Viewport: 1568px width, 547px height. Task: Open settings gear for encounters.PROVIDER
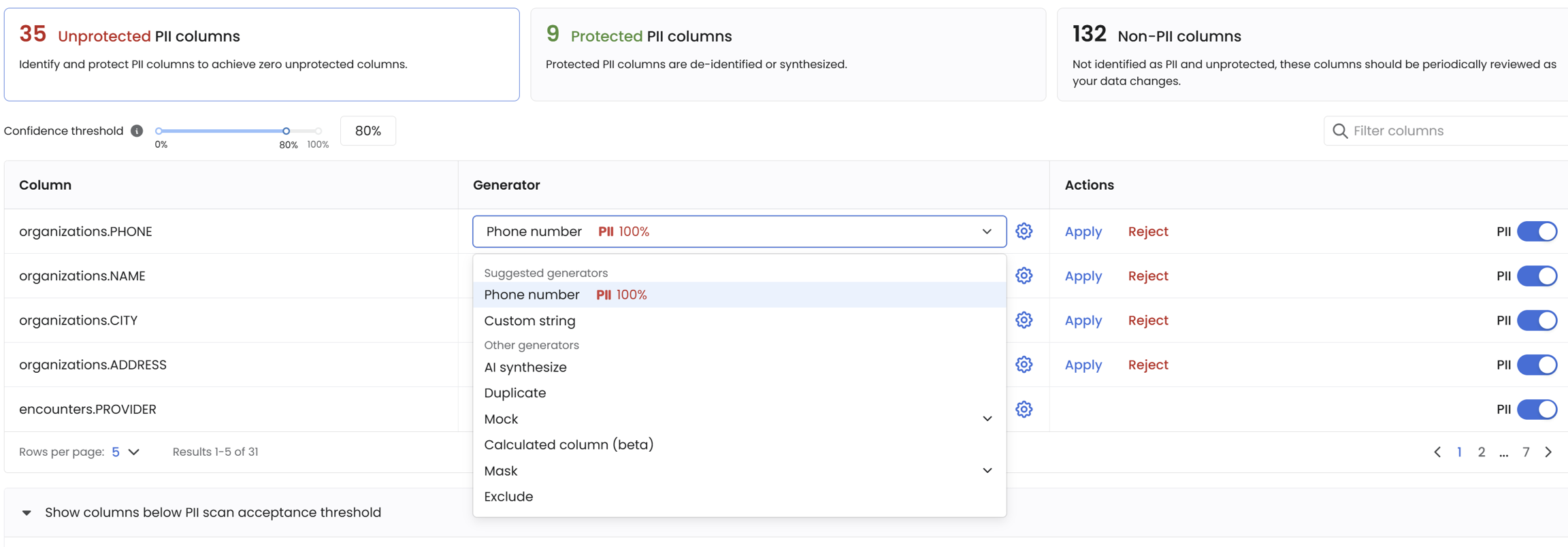[1024, 409]
